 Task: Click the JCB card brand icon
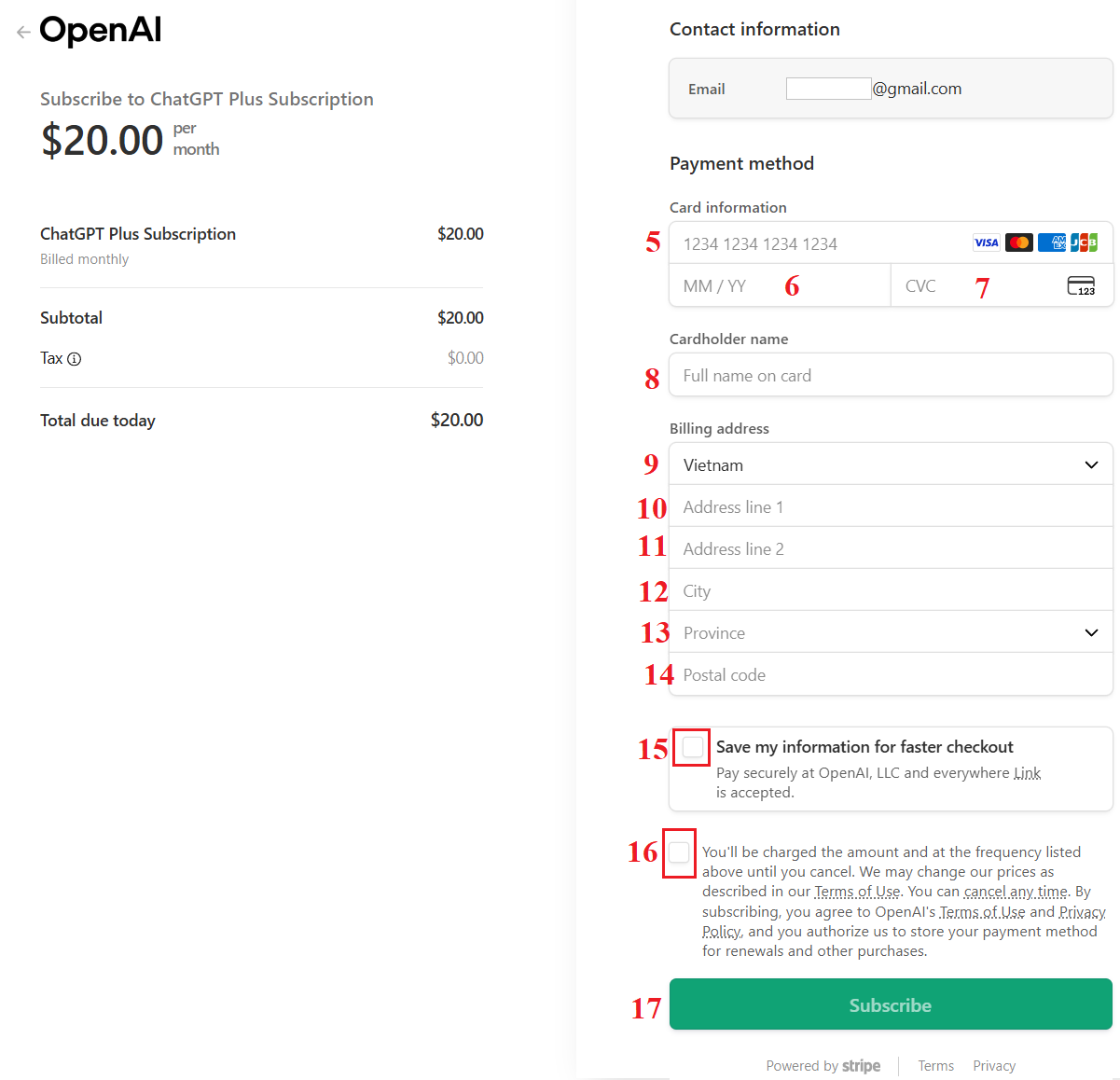coord(1084,242)
